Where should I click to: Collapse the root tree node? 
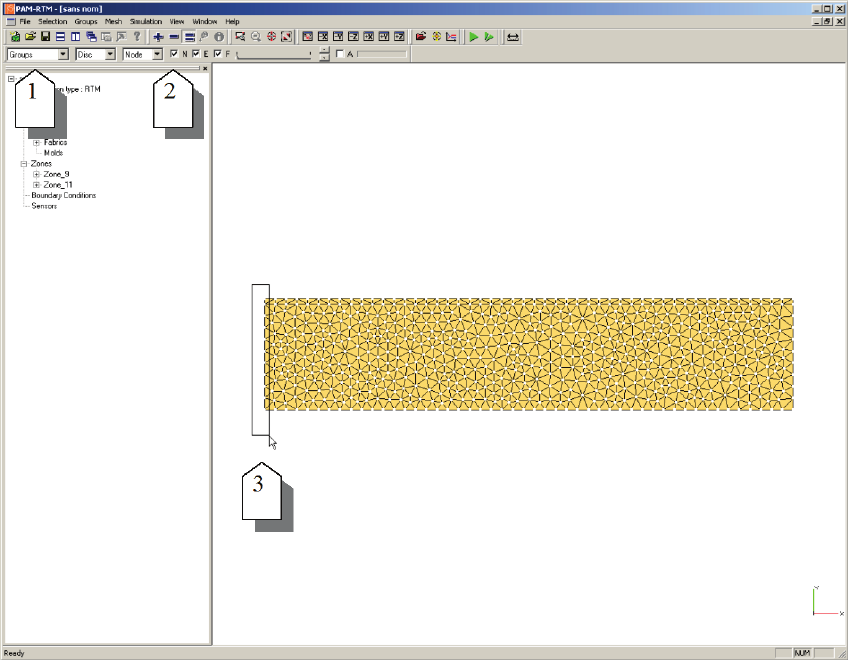[11, 79]
